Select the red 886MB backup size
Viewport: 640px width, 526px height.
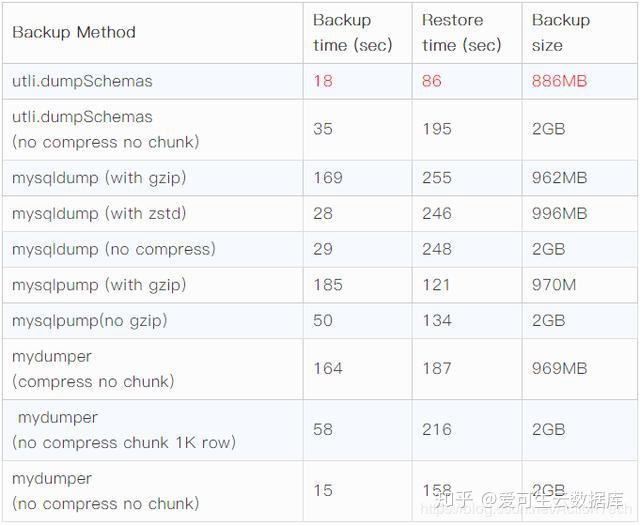(560, 80)
